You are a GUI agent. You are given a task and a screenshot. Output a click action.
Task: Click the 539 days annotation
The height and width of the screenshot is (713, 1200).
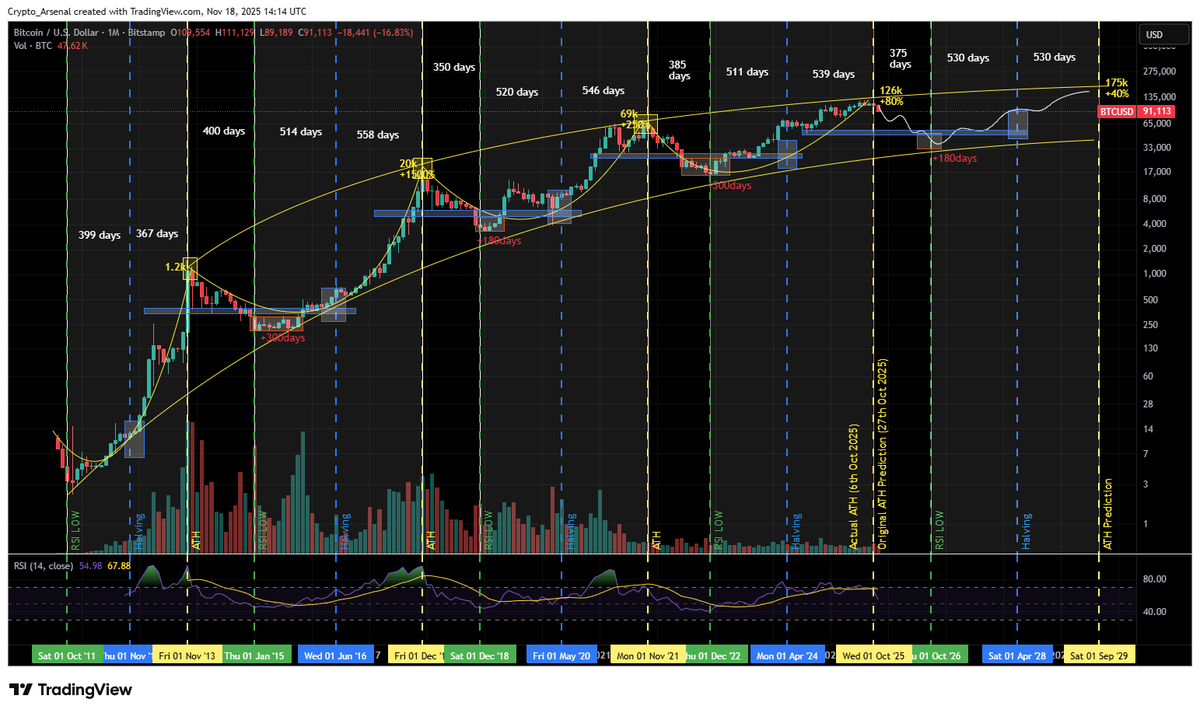[x=833, y=74]
